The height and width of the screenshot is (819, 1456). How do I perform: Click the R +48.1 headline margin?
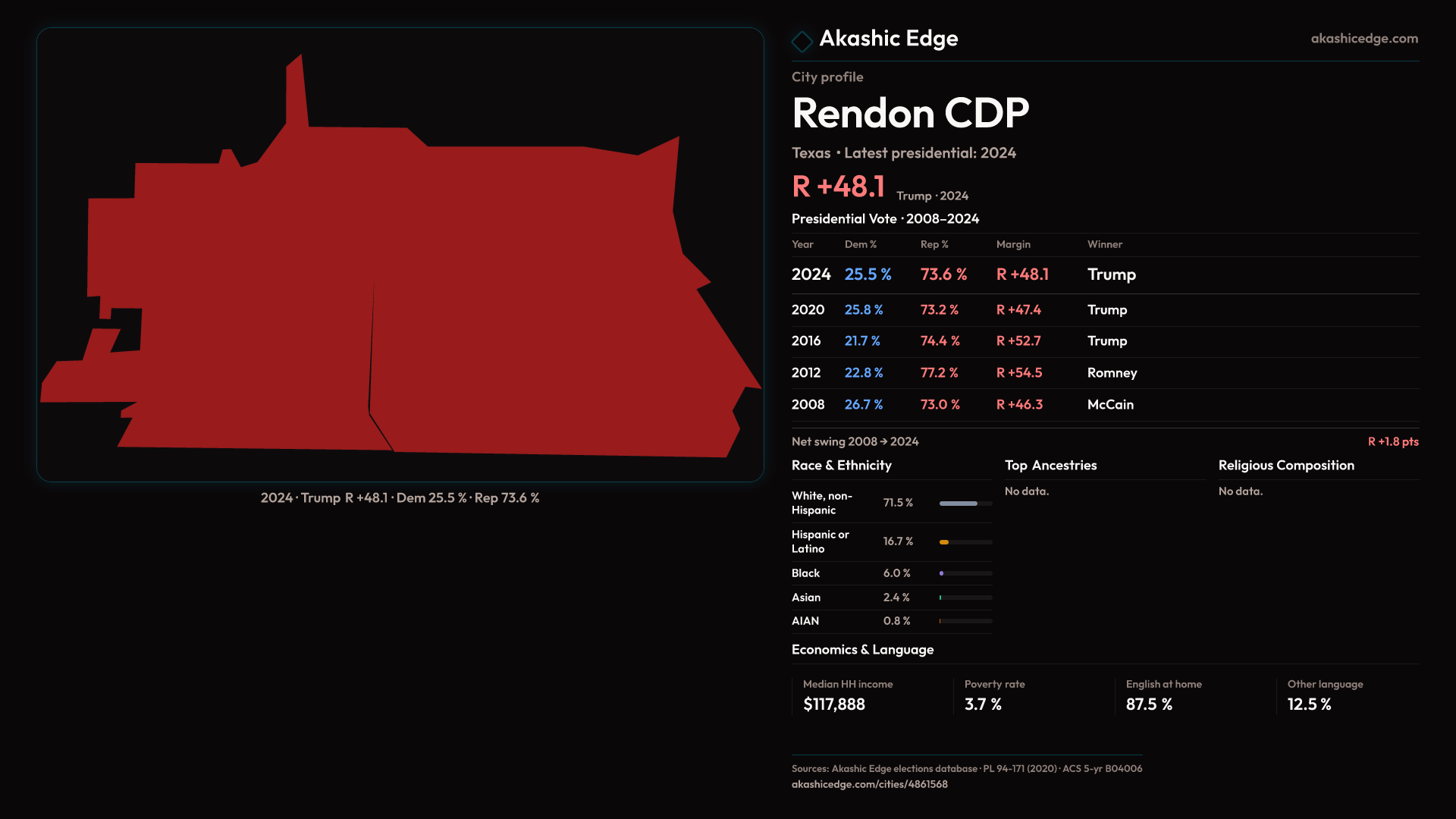838,187
